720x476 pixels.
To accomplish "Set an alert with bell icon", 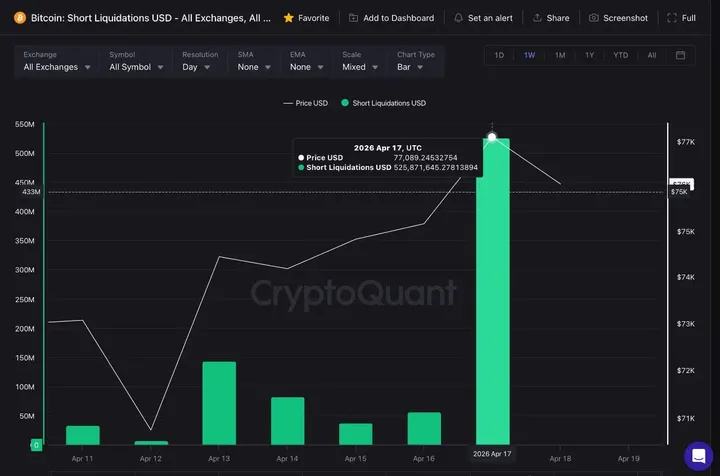I will pyautogui.click(x=486, y=18).
